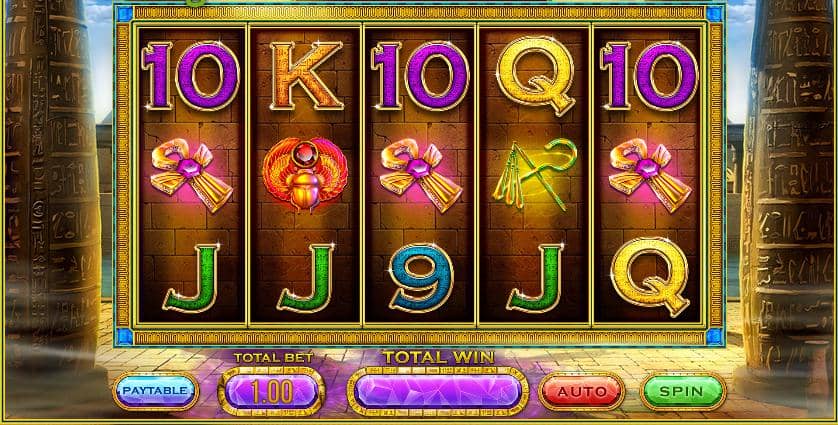
Task: Select the purple 10 on the fifth reel
Action: 649,75
